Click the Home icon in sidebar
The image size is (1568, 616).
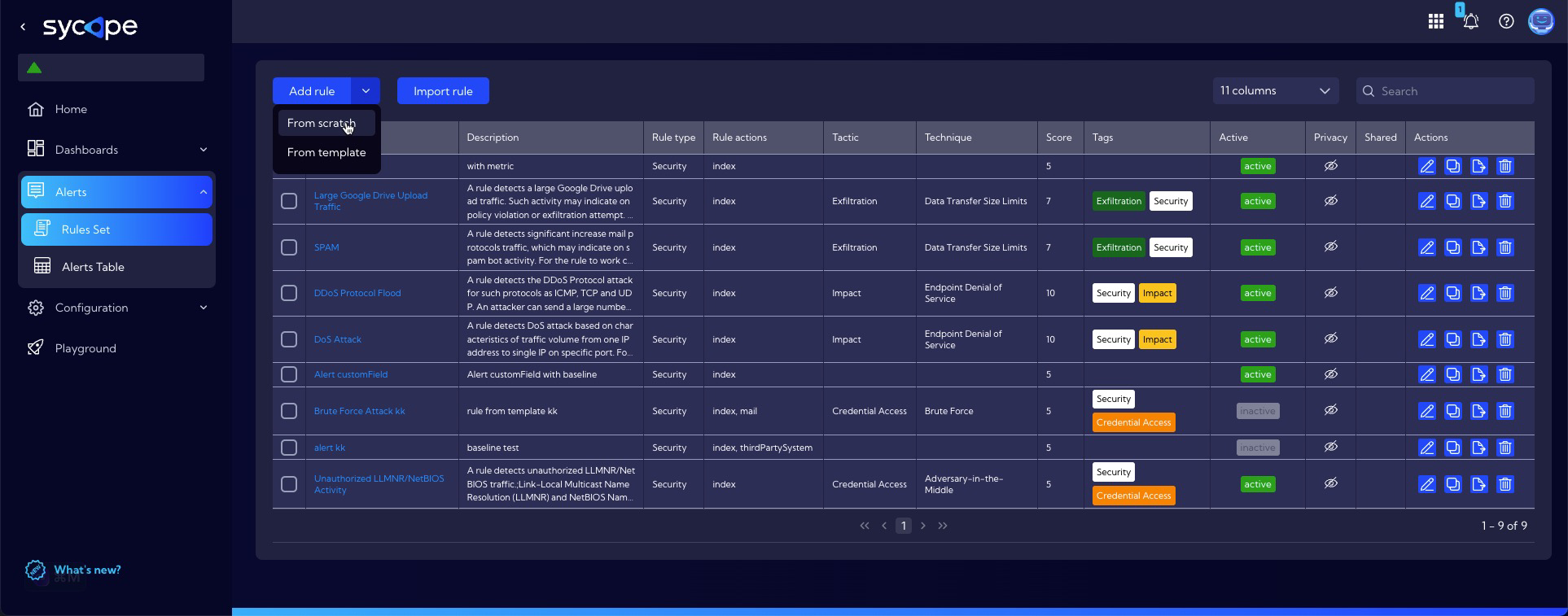pos(36,109)
